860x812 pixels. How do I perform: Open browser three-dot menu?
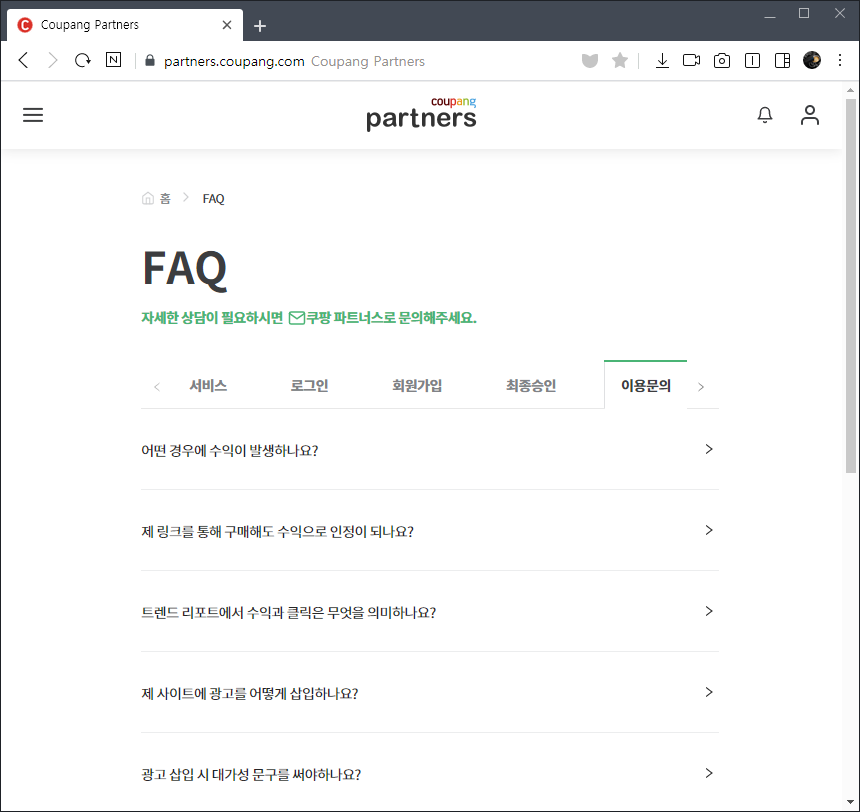click(840, 60)
